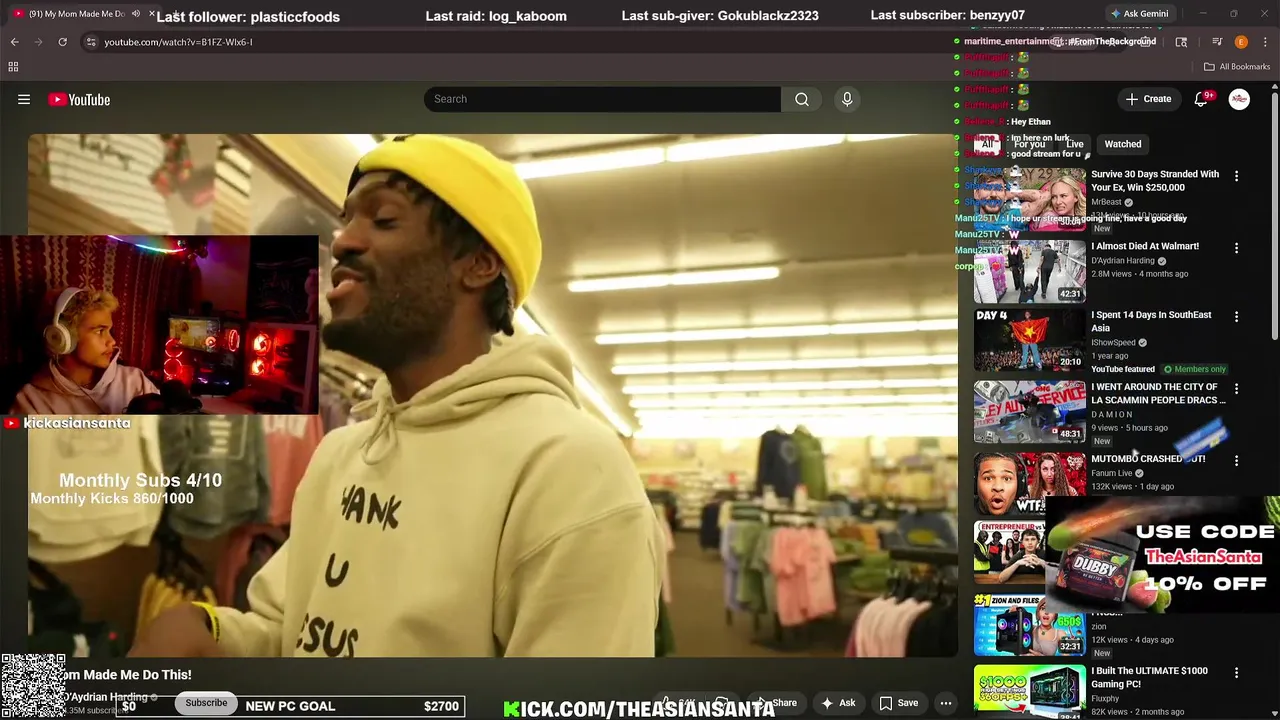Open options for Survive 30 Days Stranded video
Viewport: 1280px width, 720px height.
tap(1236, 176)
